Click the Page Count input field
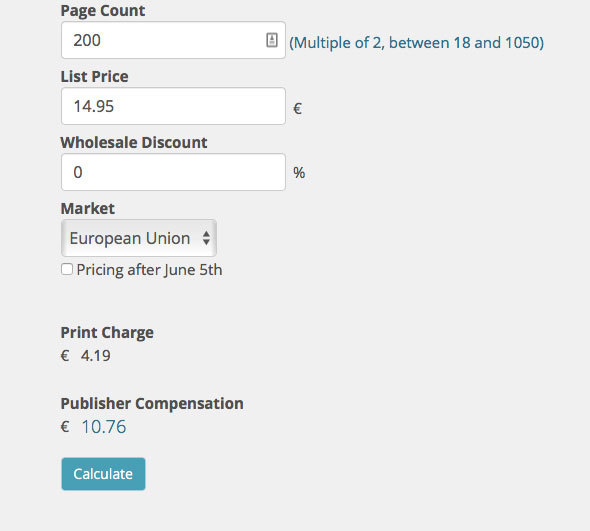Image resolution: width=590 pixels, height=531 pixels. (x=173, y=40)
